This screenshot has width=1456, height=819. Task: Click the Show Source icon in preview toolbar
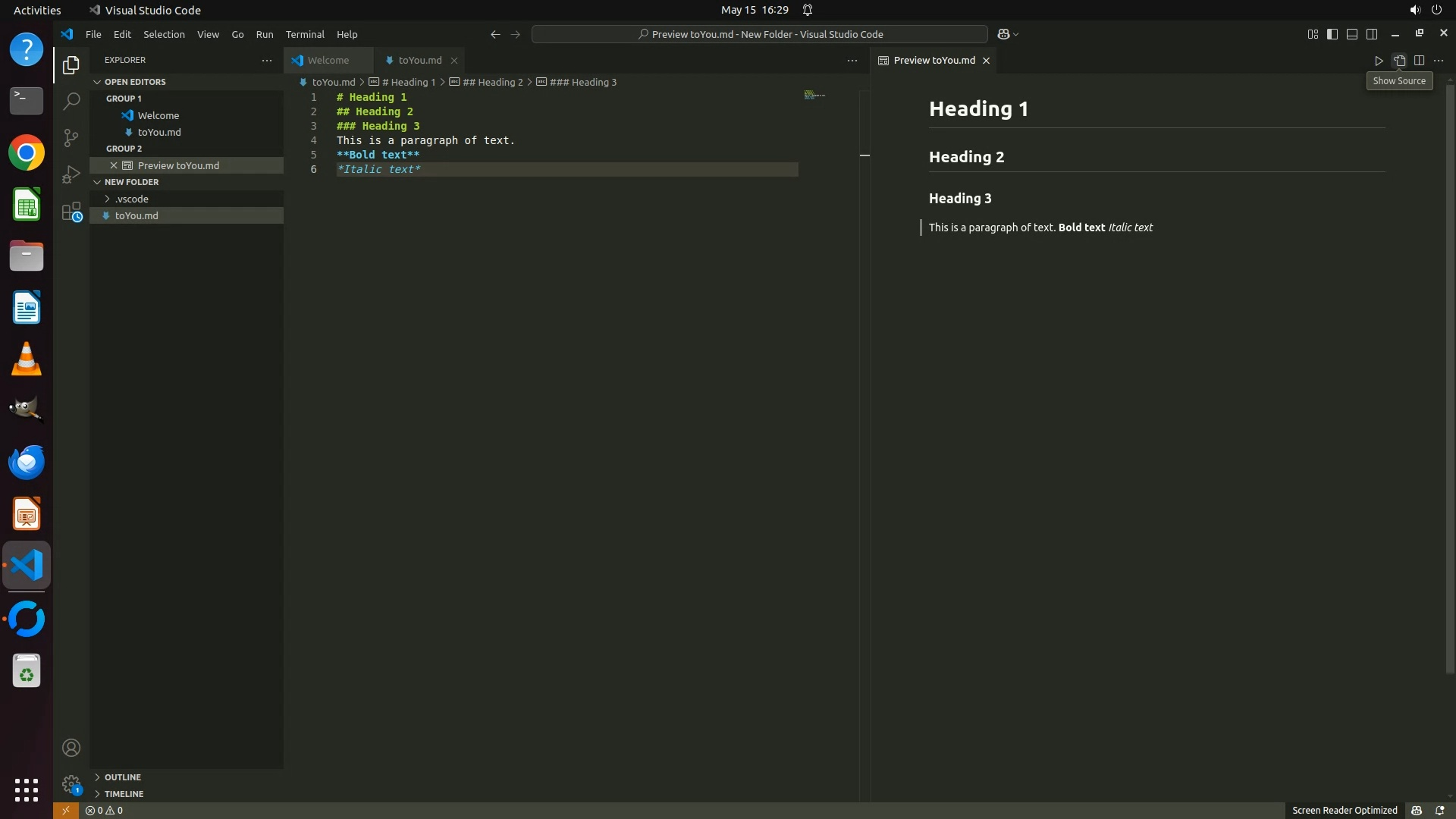point(1399,61)
